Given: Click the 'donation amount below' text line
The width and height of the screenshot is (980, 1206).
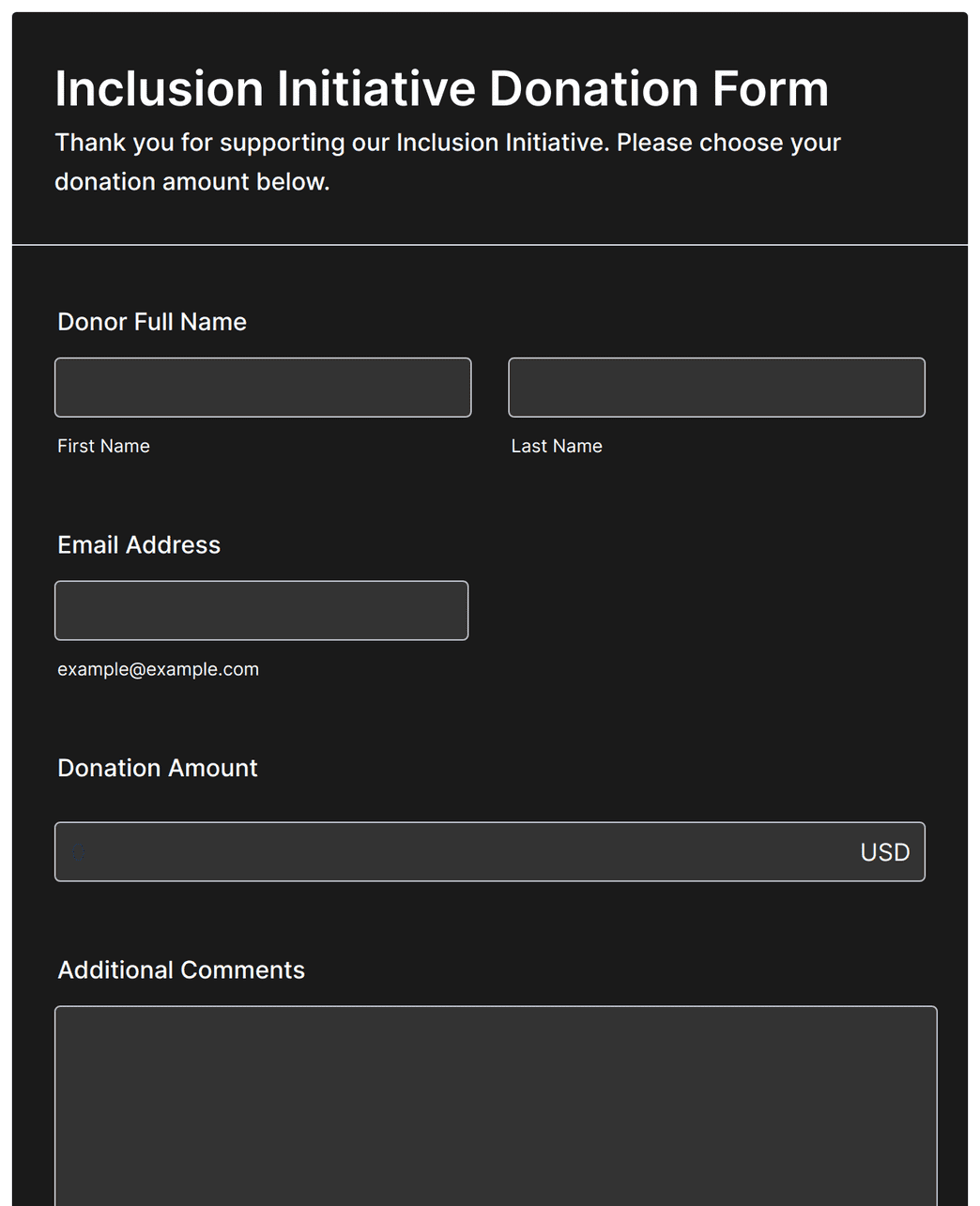Looking at the screenshot, I should (x=192, y=182).
